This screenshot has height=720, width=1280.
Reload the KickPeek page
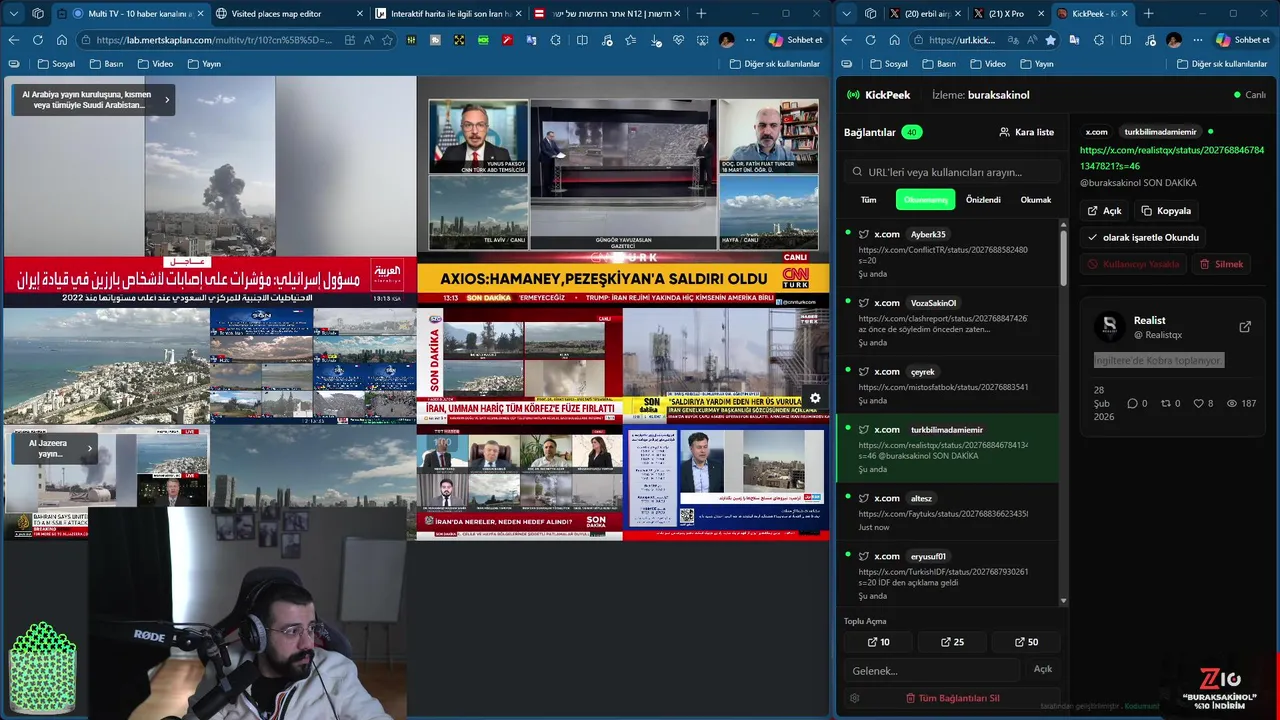pos(870,40)
